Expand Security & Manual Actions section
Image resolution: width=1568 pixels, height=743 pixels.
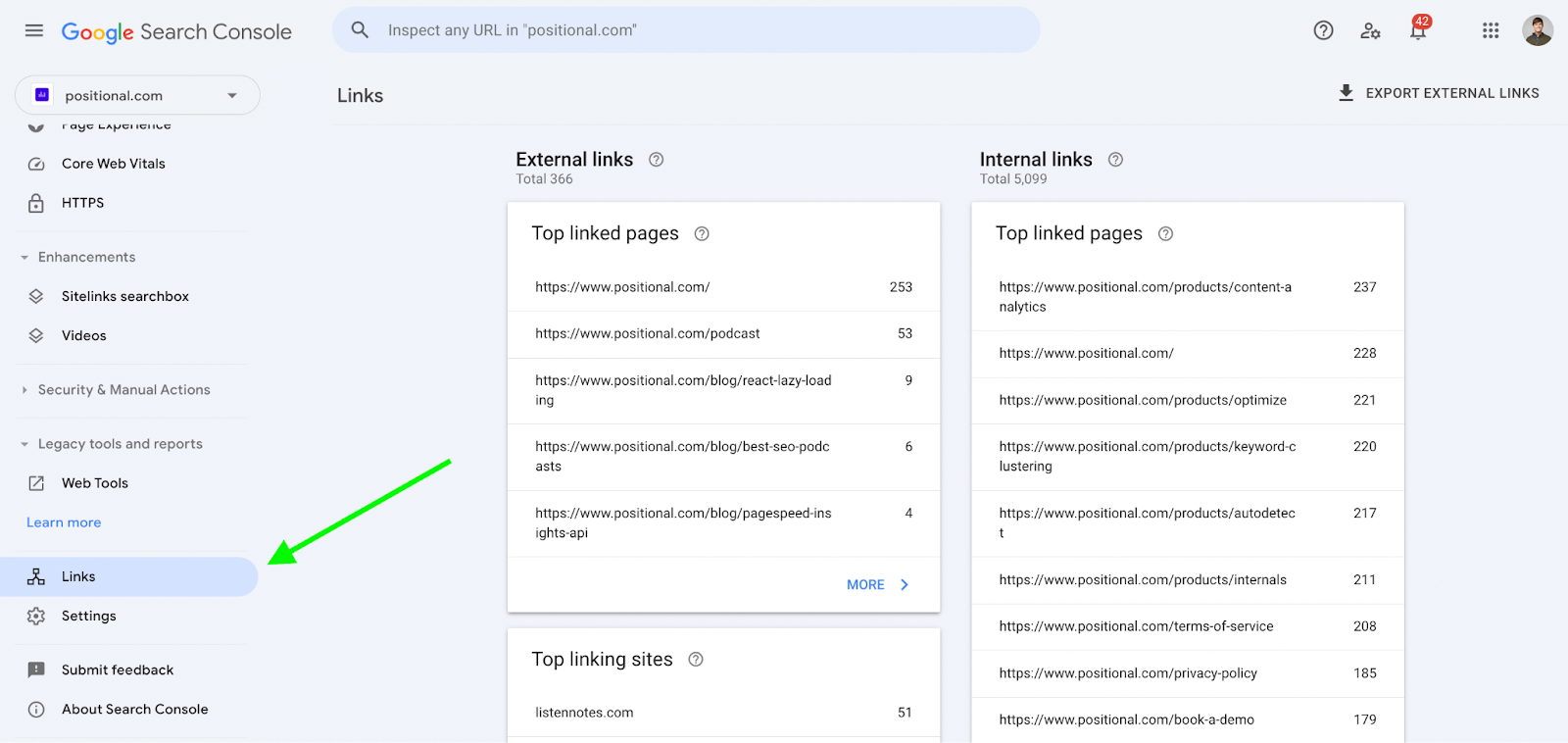(x=24, y=390)
